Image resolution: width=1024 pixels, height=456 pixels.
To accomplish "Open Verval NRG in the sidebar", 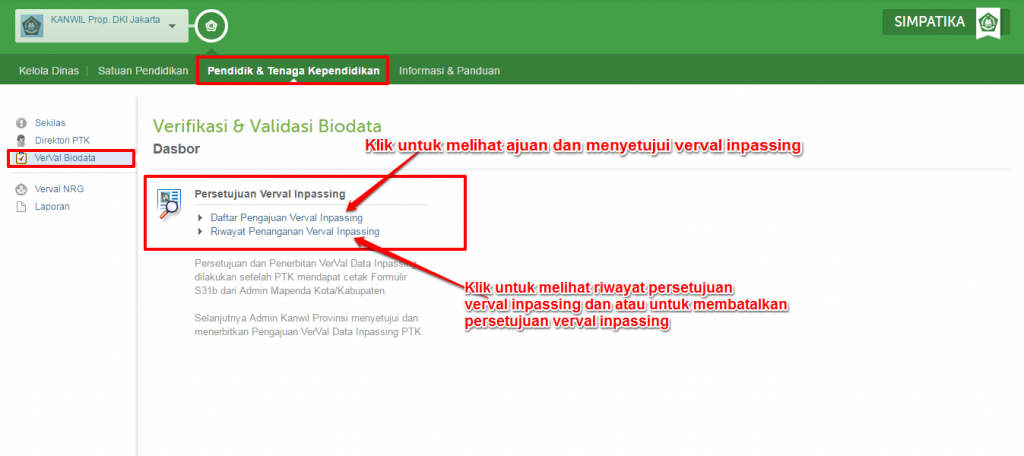I will tap(59, 189).
